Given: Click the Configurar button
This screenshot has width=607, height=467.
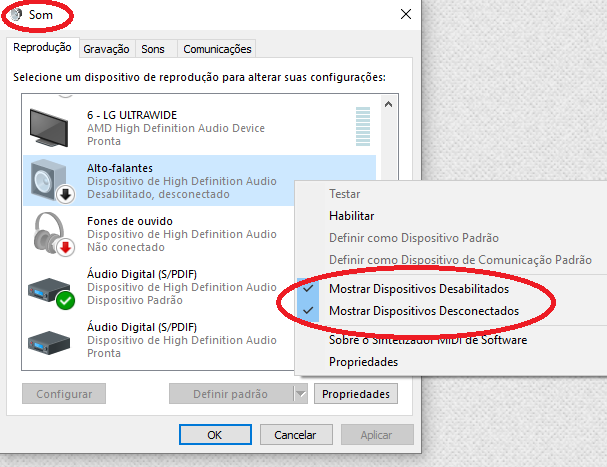Looking at the screenshot, I should click(x=64, y=394).
